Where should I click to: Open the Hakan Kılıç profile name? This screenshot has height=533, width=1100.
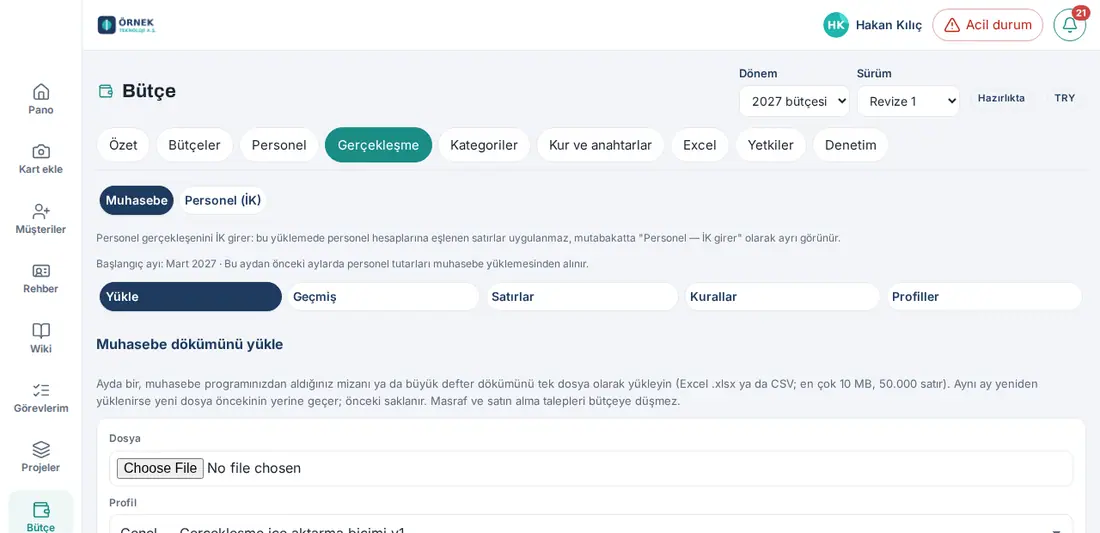[889, 25]
